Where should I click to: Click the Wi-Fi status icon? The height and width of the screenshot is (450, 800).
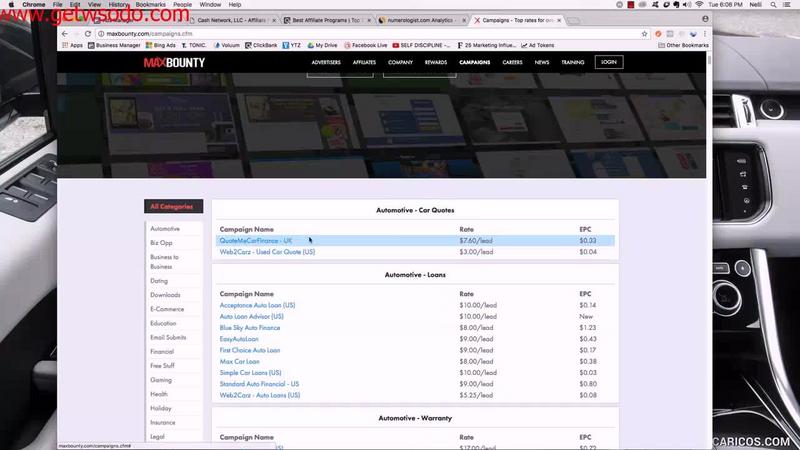pyautogui.click(x=699, y=4)
